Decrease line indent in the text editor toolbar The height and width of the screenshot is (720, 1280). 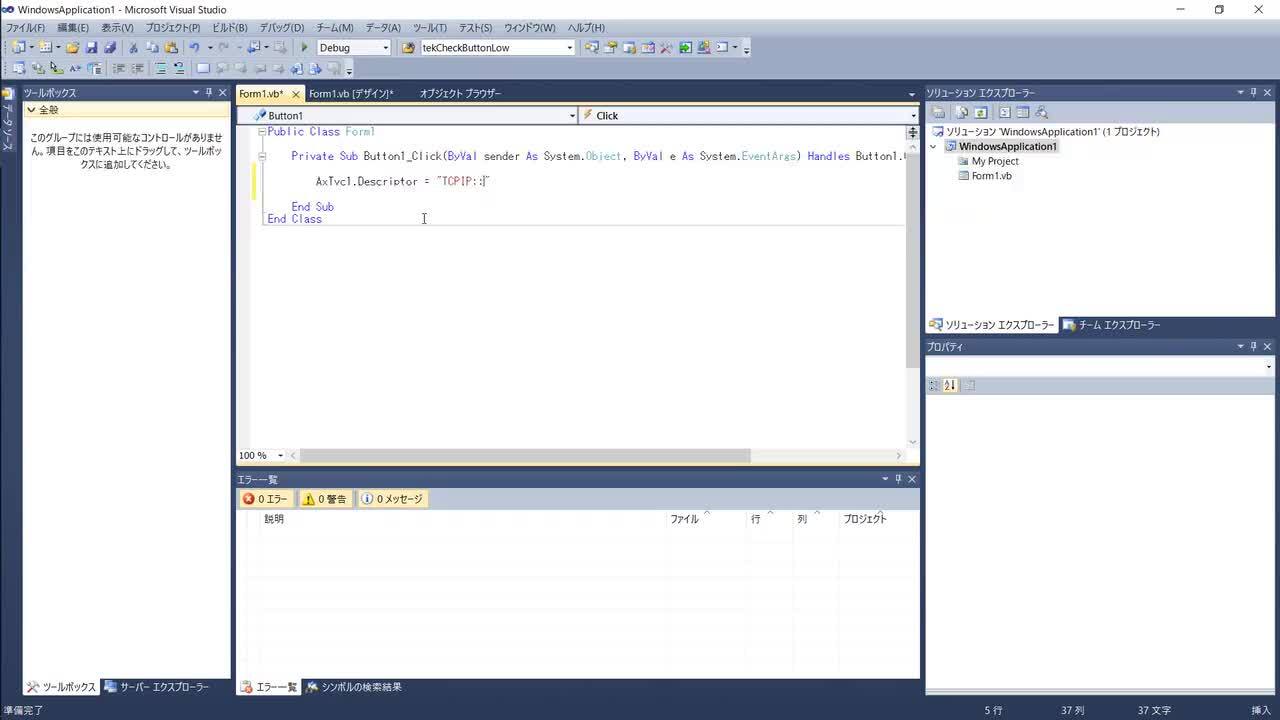tap(118, 68)
